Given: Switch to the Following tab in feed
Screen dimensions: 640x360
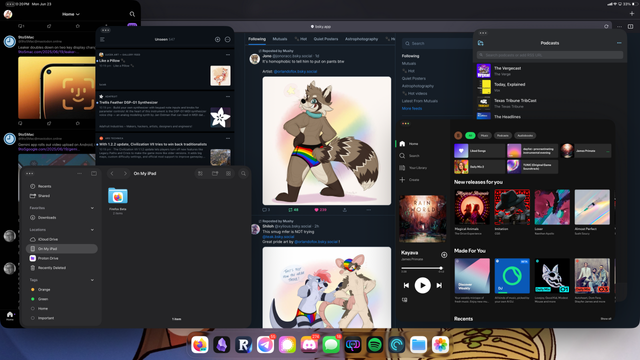Looking at the screenshot, I should pos(257,39).
